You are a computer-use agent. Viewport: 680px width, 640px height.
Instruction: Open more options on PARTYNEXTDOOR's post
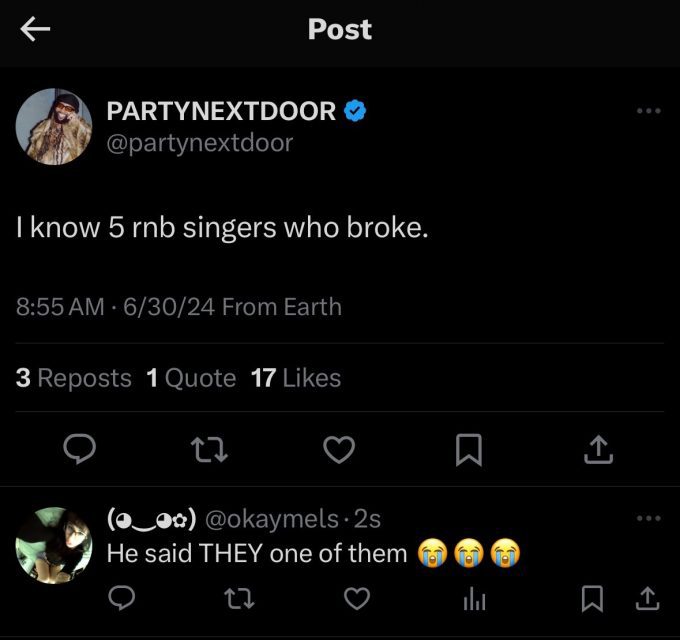[649, 111]
